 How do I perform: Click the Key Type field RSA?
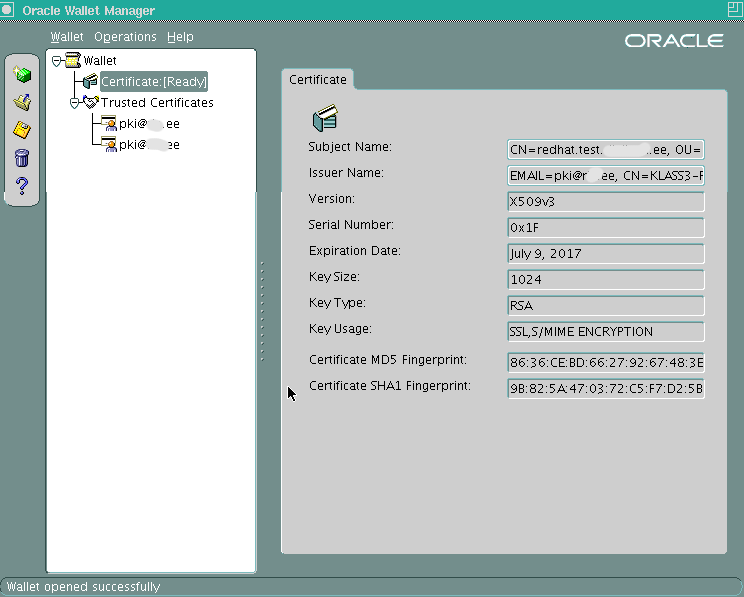coord(605,306)
